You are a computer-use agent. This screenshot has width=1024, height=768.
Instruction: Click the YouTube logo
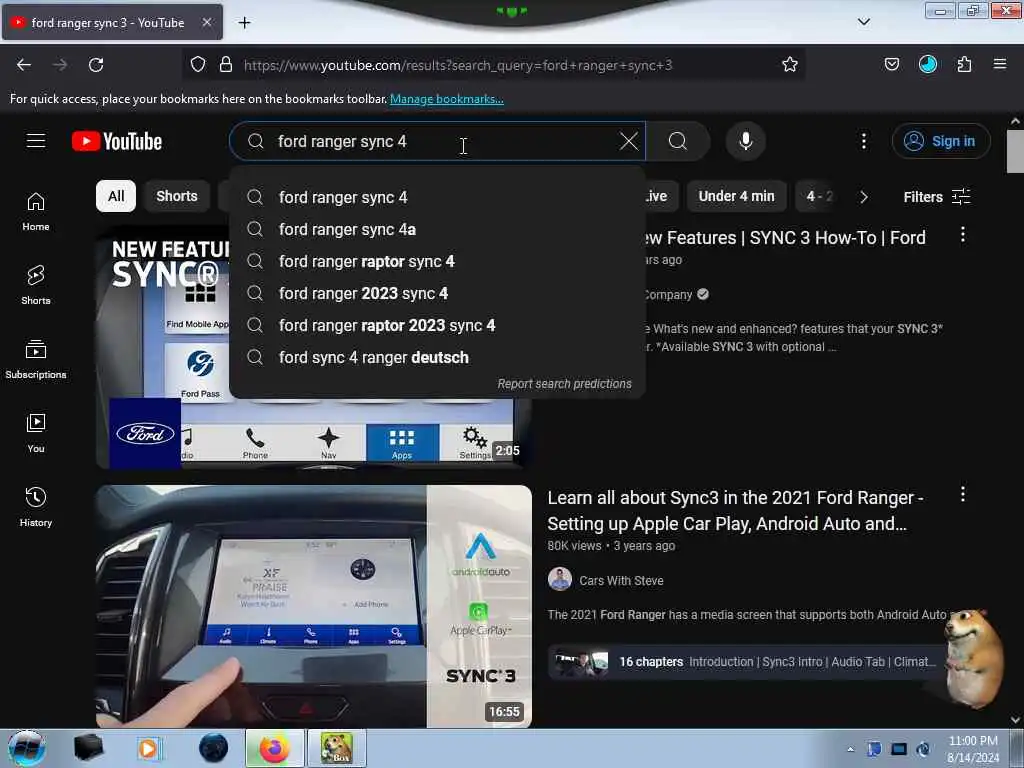pyautogui.click(x=117, y=141)
